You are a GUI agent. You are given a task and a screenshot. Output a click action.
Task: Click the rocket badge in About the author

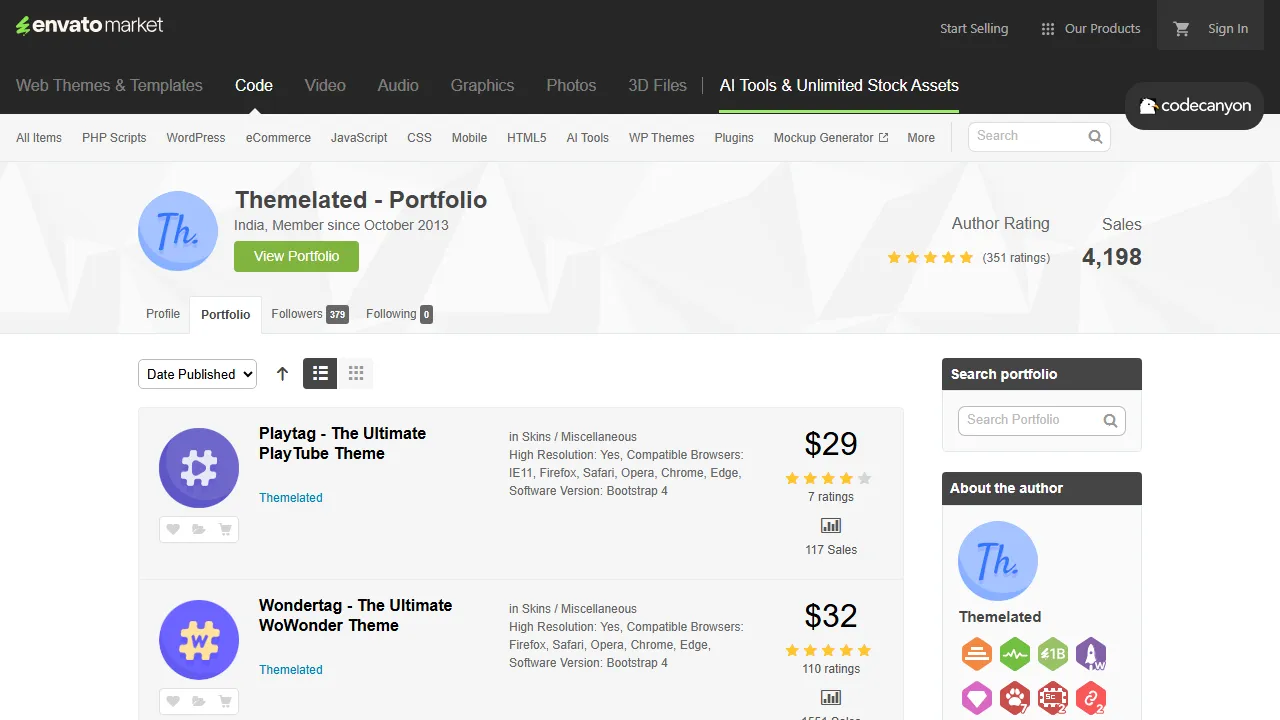1091,654
